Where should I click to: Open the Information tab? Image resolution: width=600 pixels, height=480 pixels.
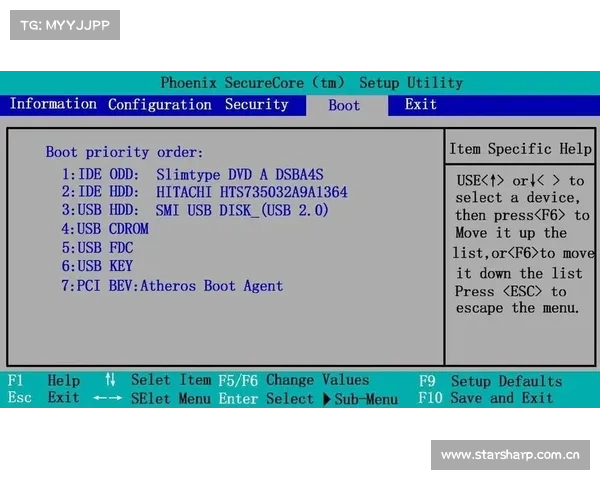point(53,104)
